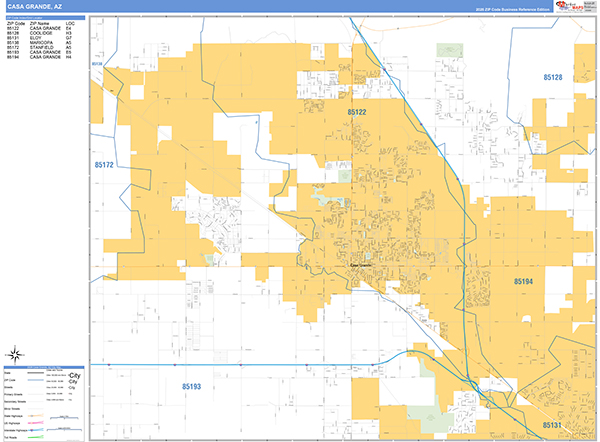The height and width of the screenshot is (442, 600).
Task: Click the MarketMAPS logo in header
Action: pyautogui.click(x=576, y=6)
